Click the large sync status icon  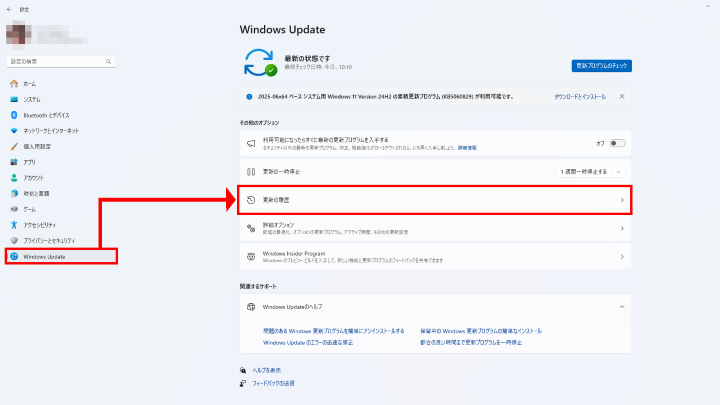coord(260,62)
